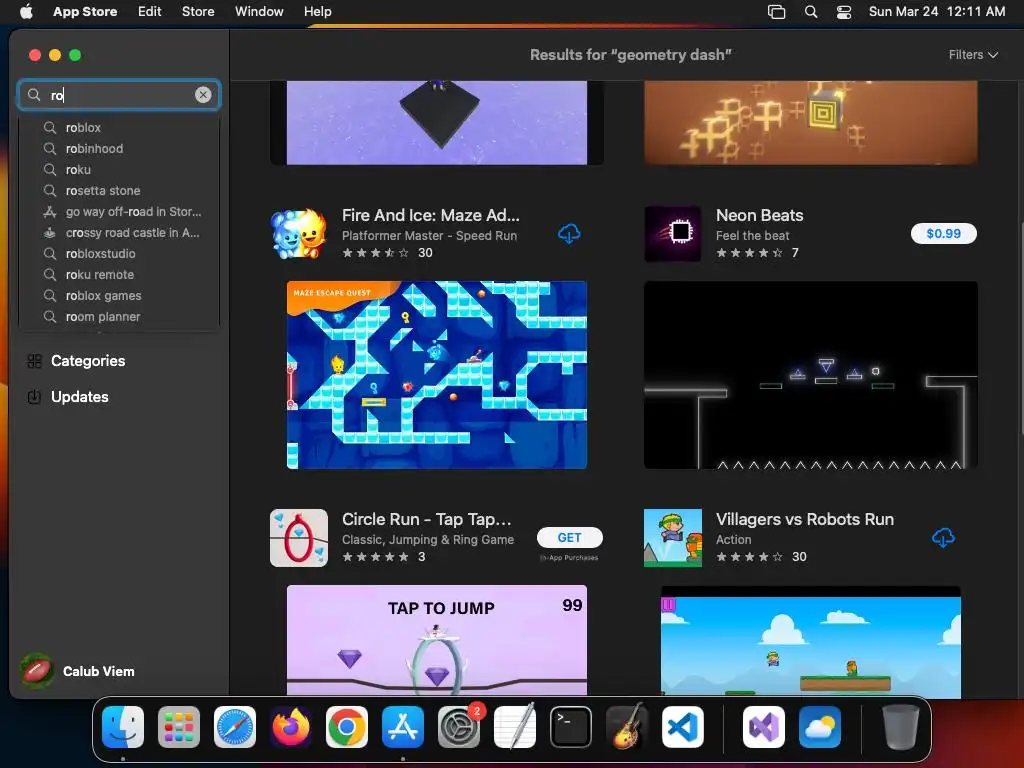This screenshot has height=768, width=1024.
Task: Buy Neon Beats for $0.99
Action: [x=943, y=234]
